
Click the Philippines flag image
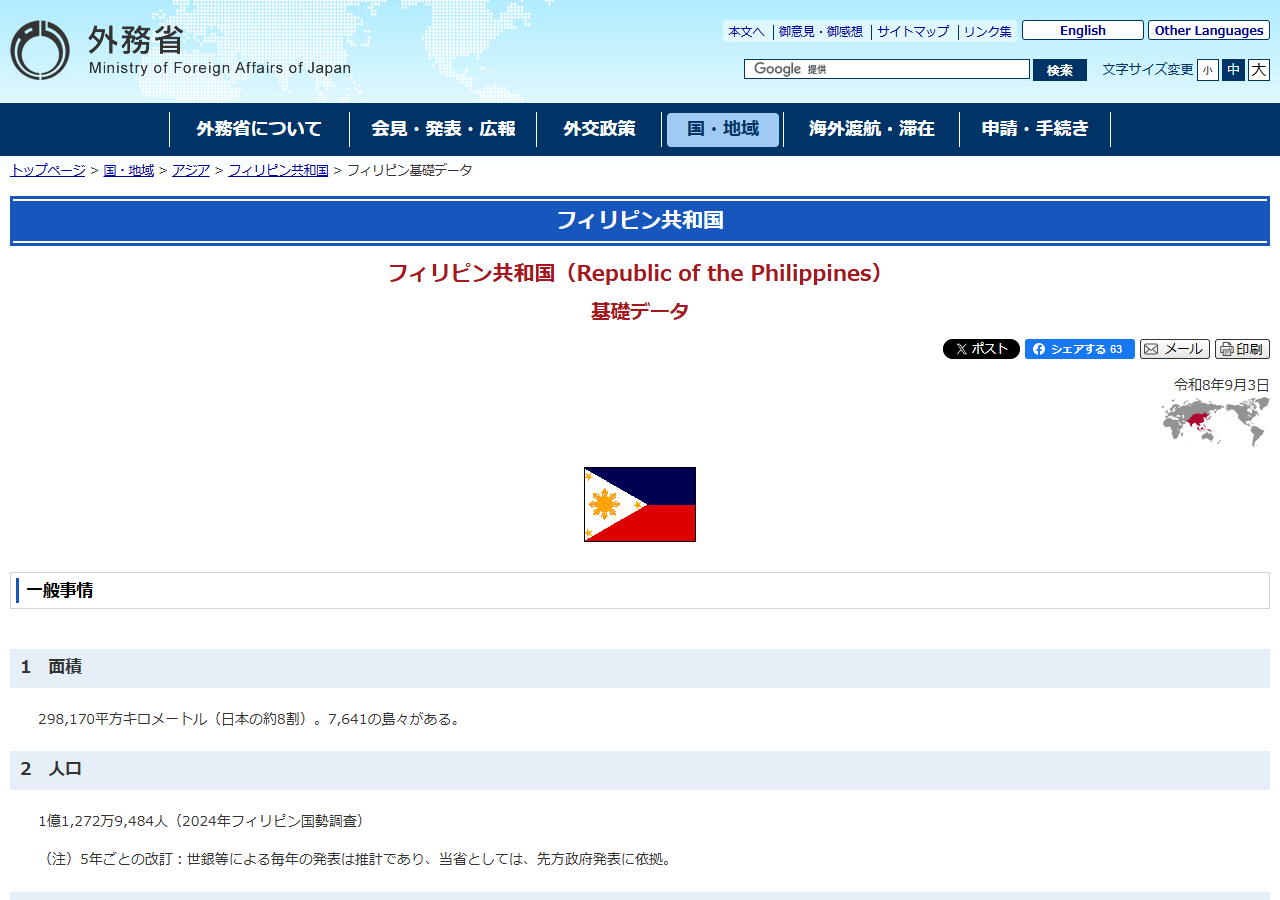640,504
